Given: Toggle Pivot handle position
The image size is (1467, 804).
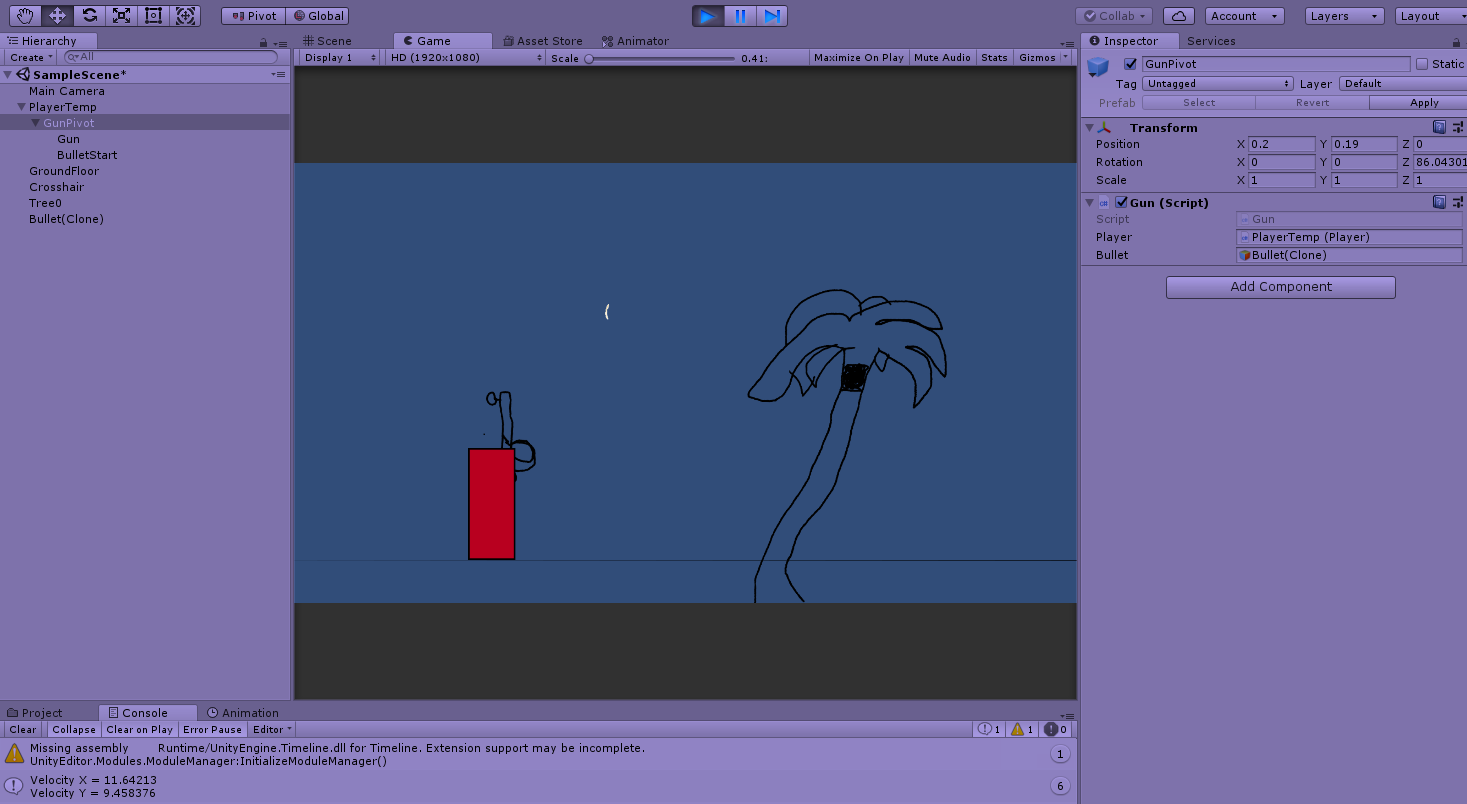Looking at the screenshot, I should (253, 16).
